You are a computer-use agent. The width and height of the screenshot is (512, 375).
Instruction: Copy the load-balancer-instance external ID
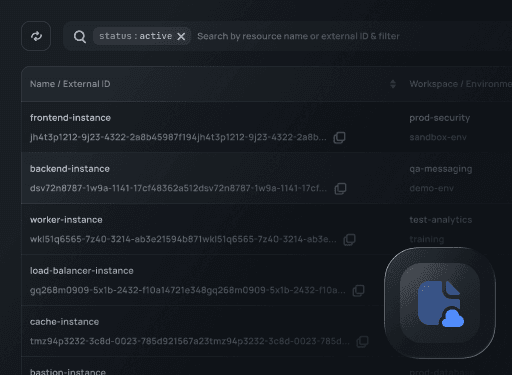pos(358,290)
